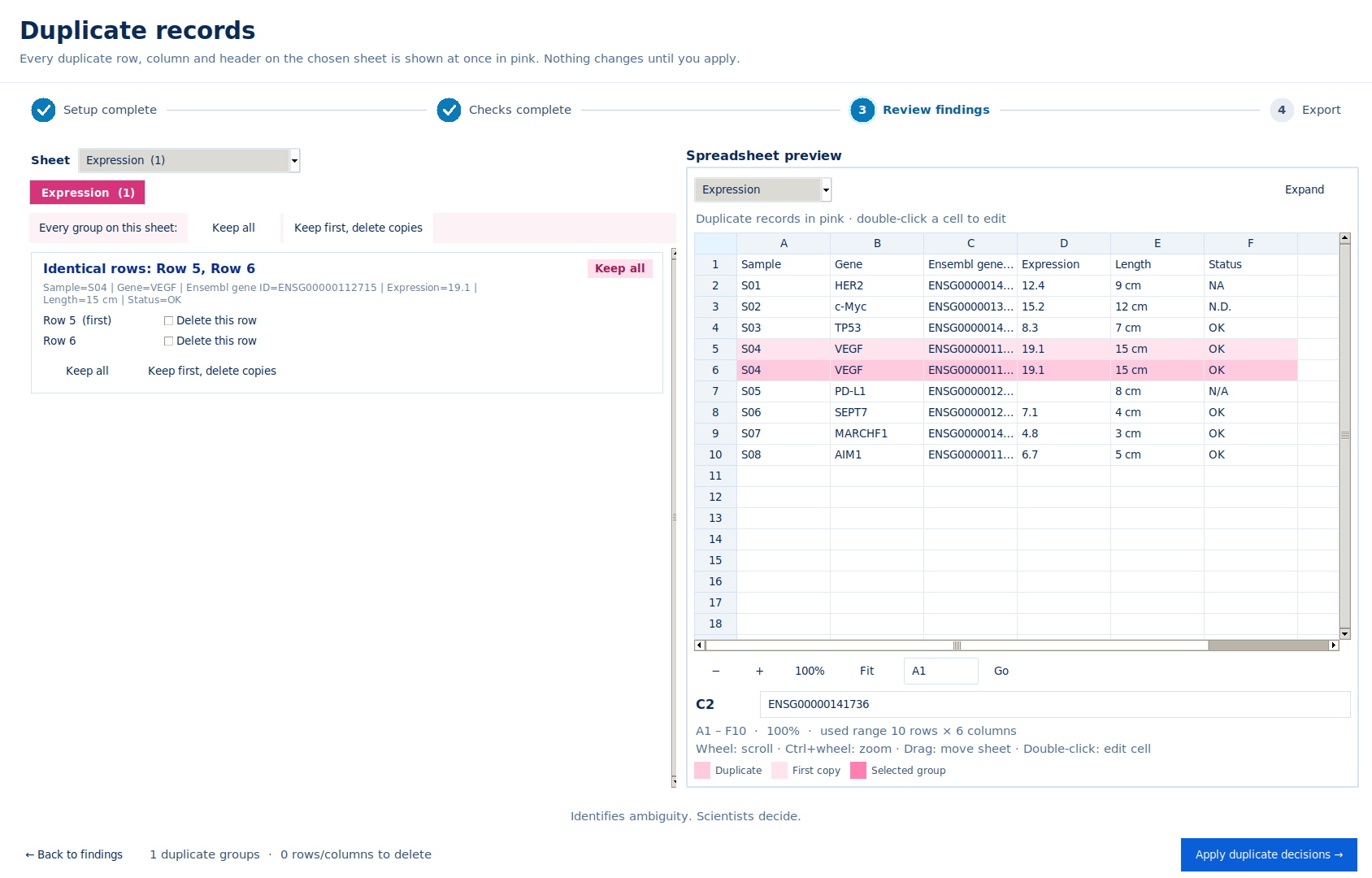Zoom out with the minus button
The image size is (1372, 878).
click(x=716, y=671)
